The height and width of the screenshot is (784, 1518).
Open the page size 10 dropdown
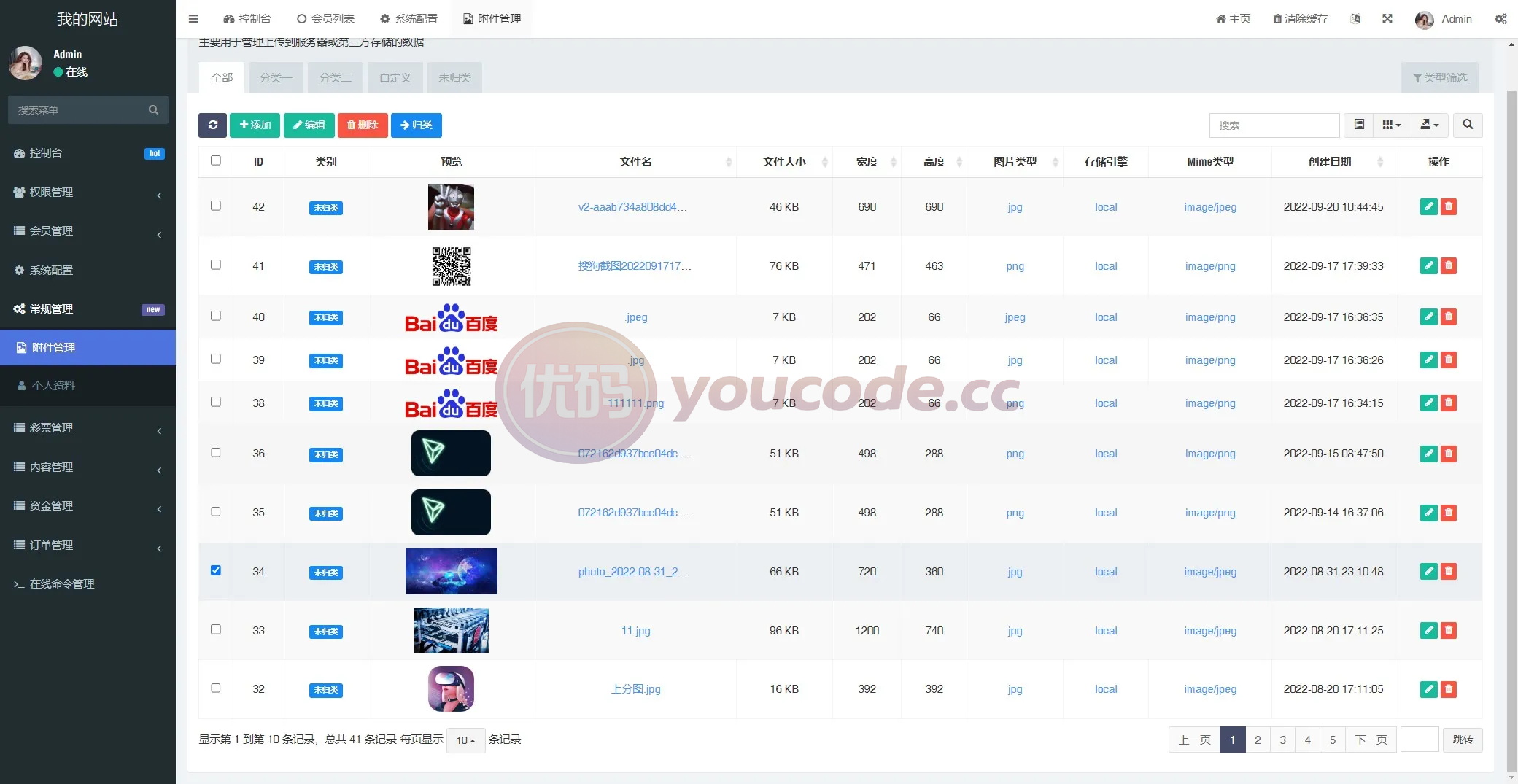point(465,740)
